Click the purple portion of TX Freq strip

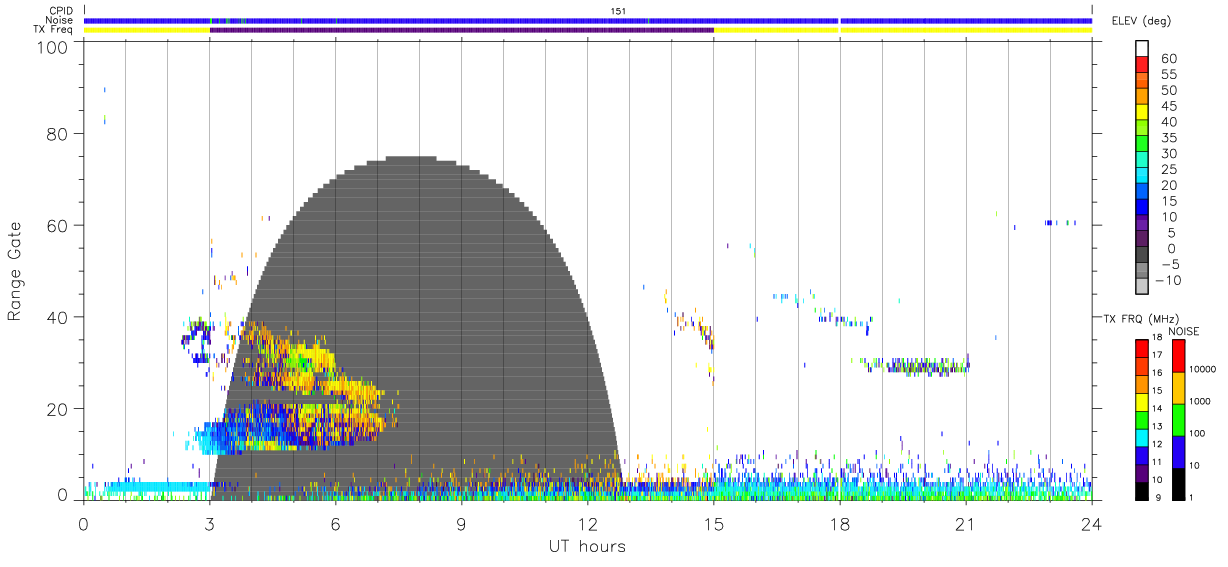tap(461, 30)
